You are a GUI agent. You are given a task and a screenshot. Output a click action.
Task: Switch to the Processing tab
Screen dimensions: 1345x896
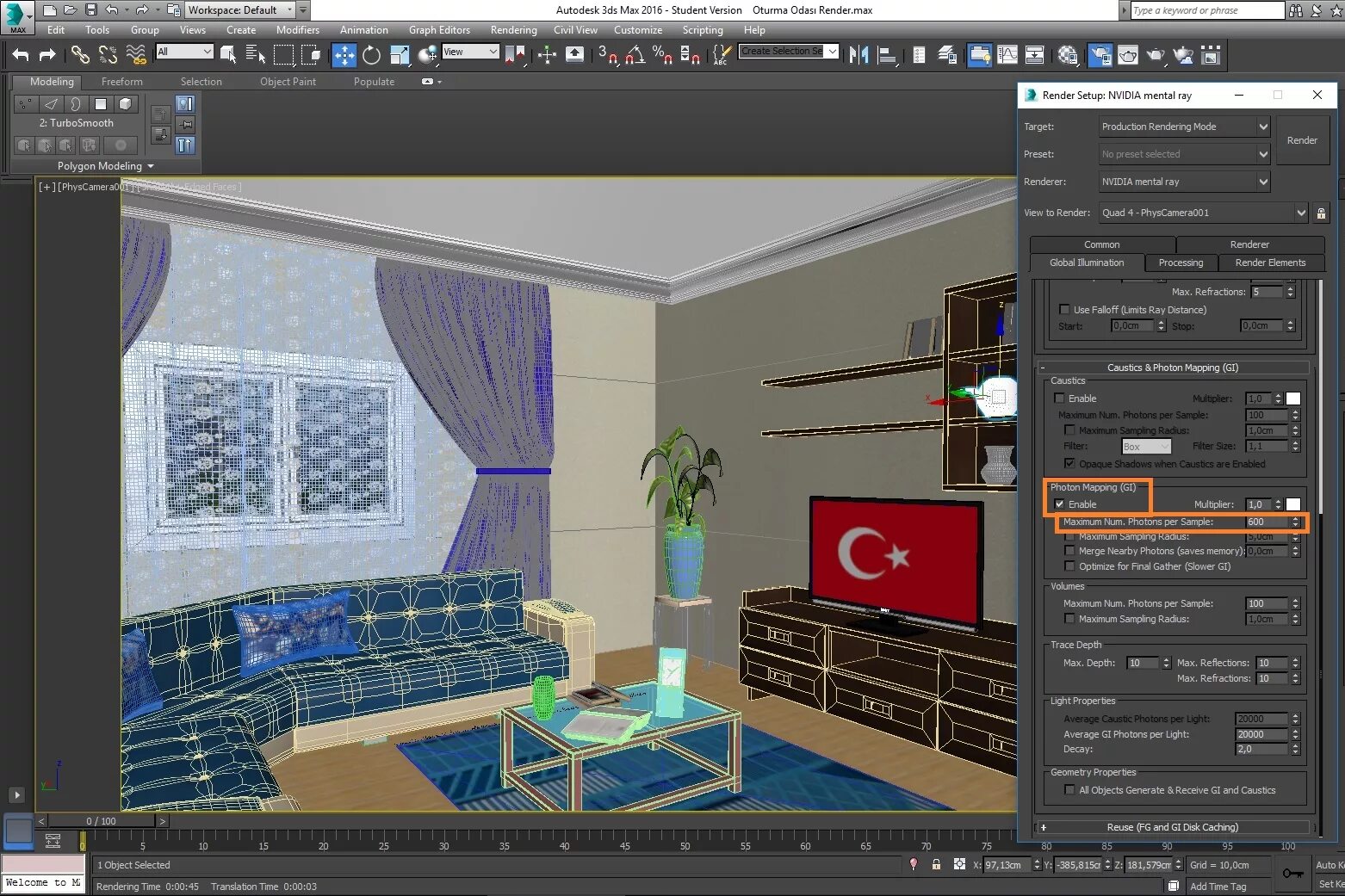1181,263
